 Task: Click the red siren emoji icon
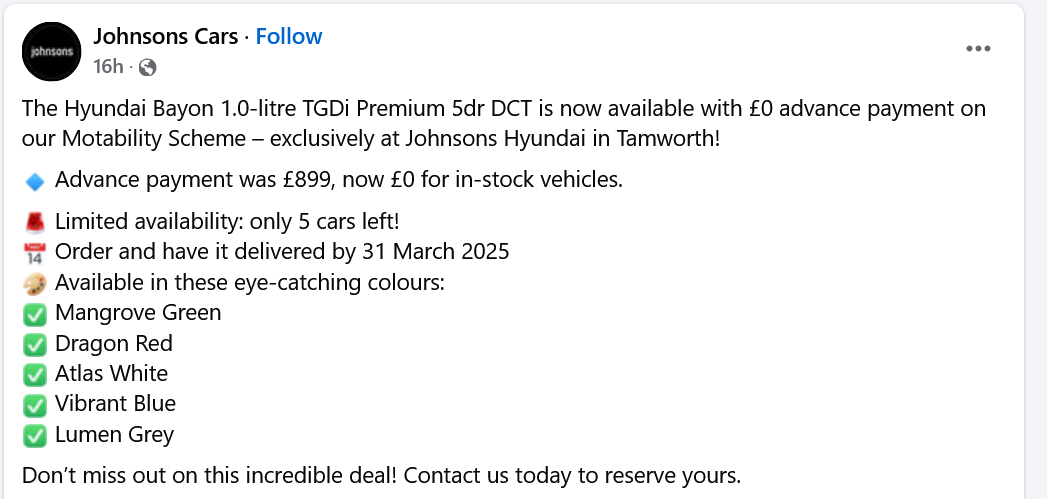click(x=35, y=222)
